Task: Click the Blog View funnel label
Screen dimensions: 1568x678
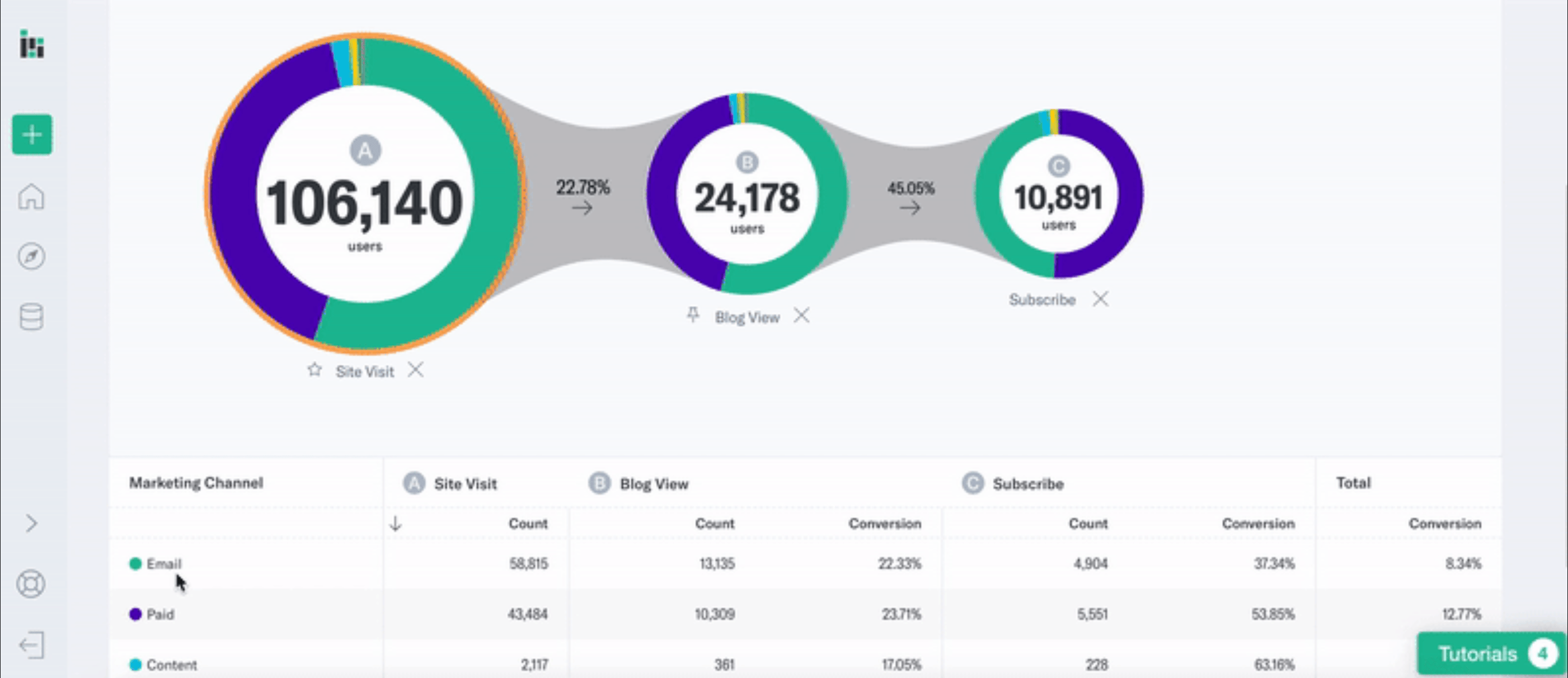Action: (x=747, y=318)
